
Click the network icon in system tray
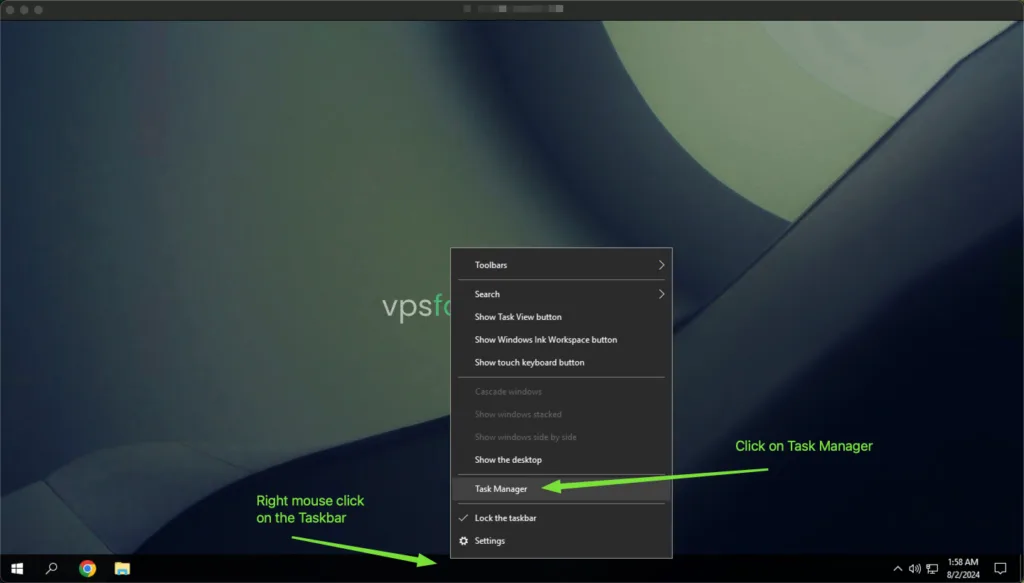932,568
